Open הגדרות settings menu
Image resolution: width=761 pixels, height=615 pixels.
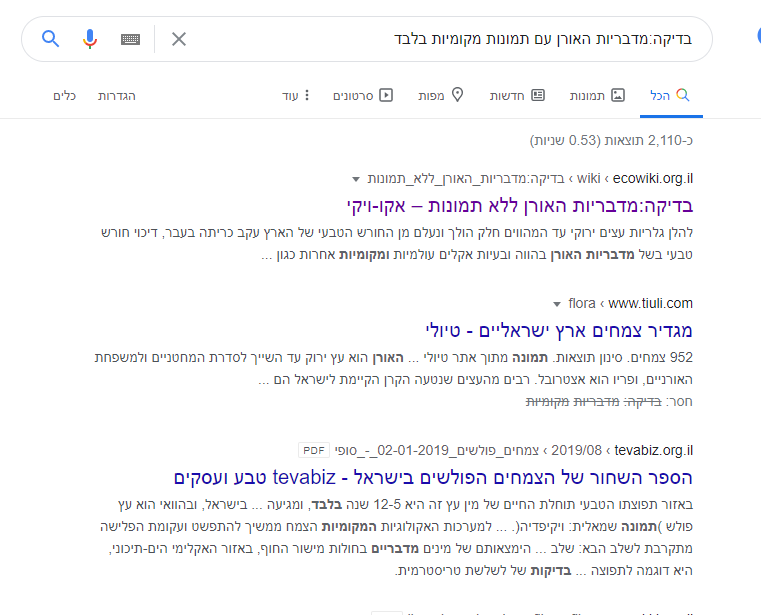(x=116, y=96)
